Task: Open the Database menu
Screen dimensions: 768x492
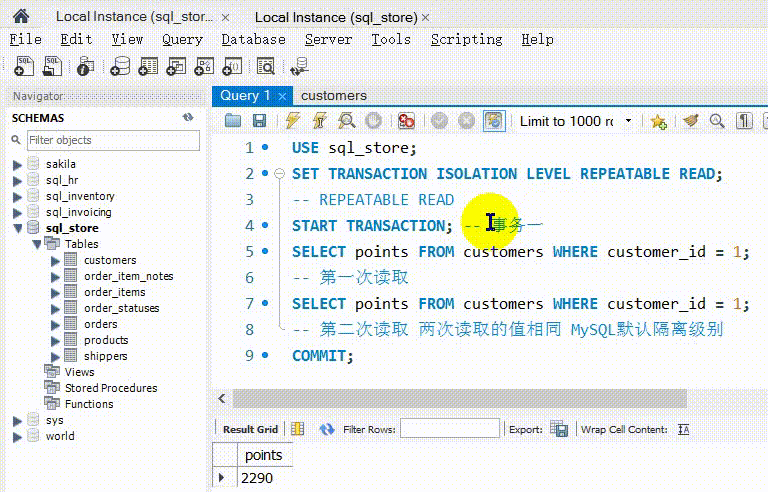Action: pos(253,39)
